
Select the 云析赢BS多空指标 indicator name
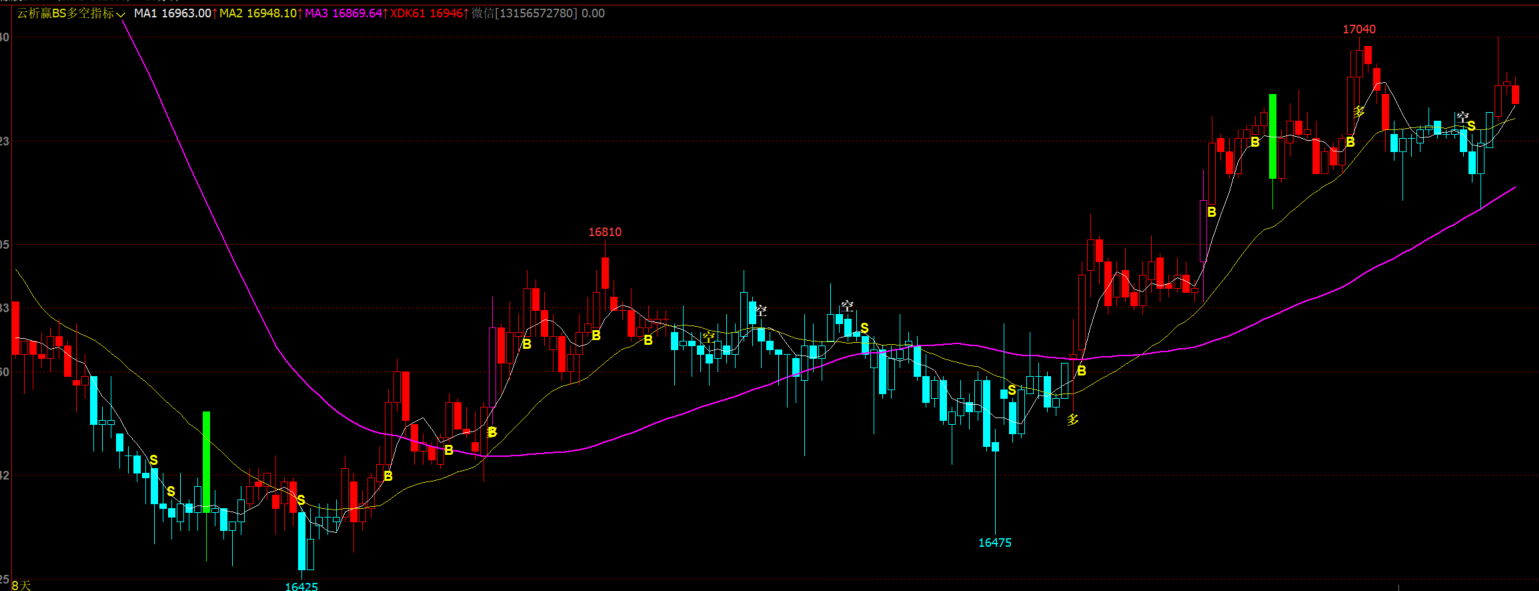point(65,14)
